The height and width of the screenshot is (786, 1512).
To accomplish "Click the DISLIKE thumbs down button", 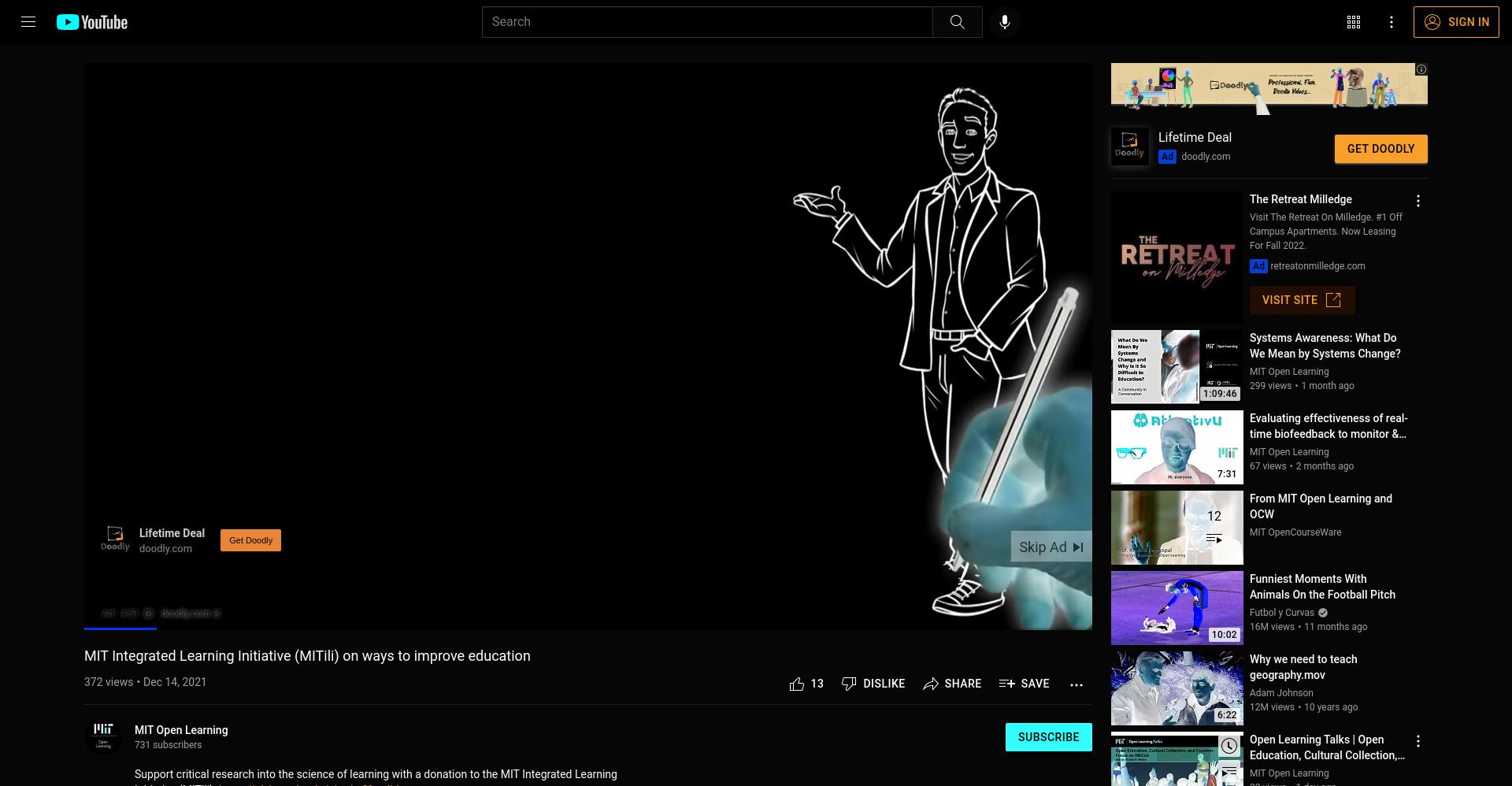I will click(873, 684).
